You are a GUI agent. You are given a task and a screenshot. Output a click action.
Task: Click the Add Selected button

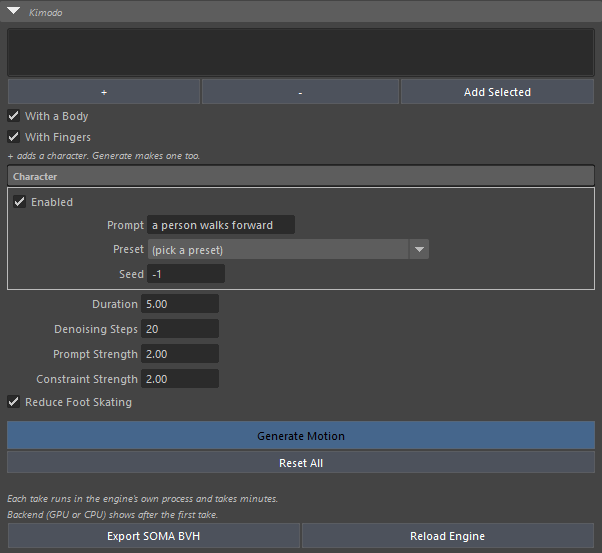497,92
